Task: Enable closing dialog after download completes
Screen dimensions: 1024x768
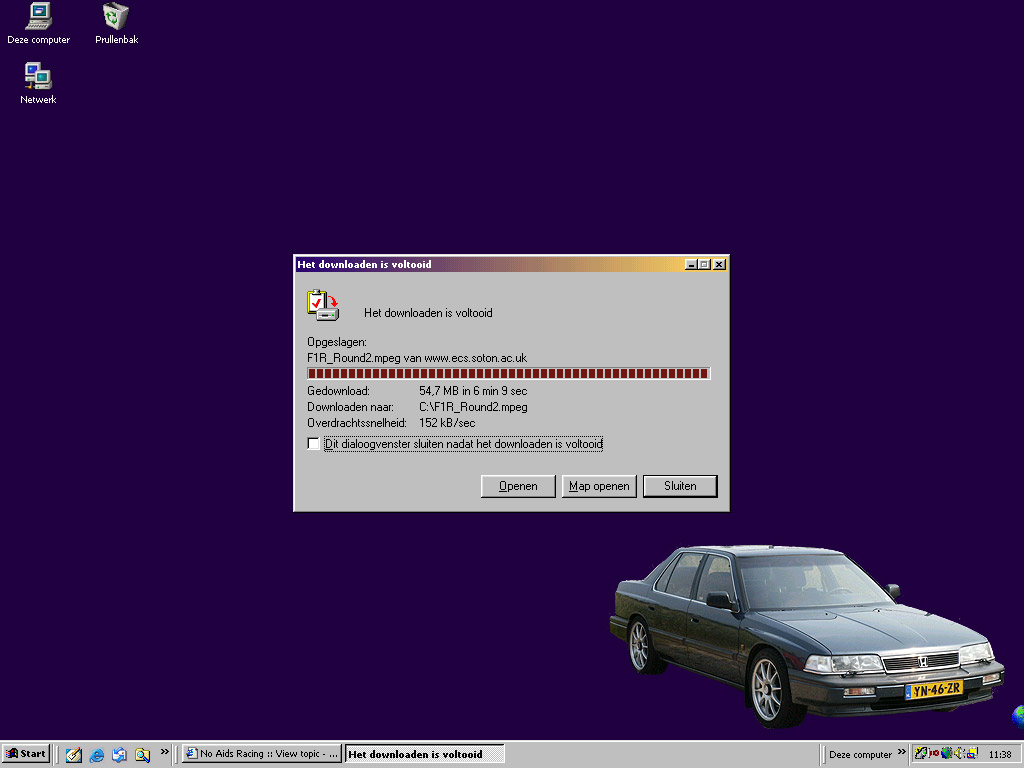Action: pos(314,444)
